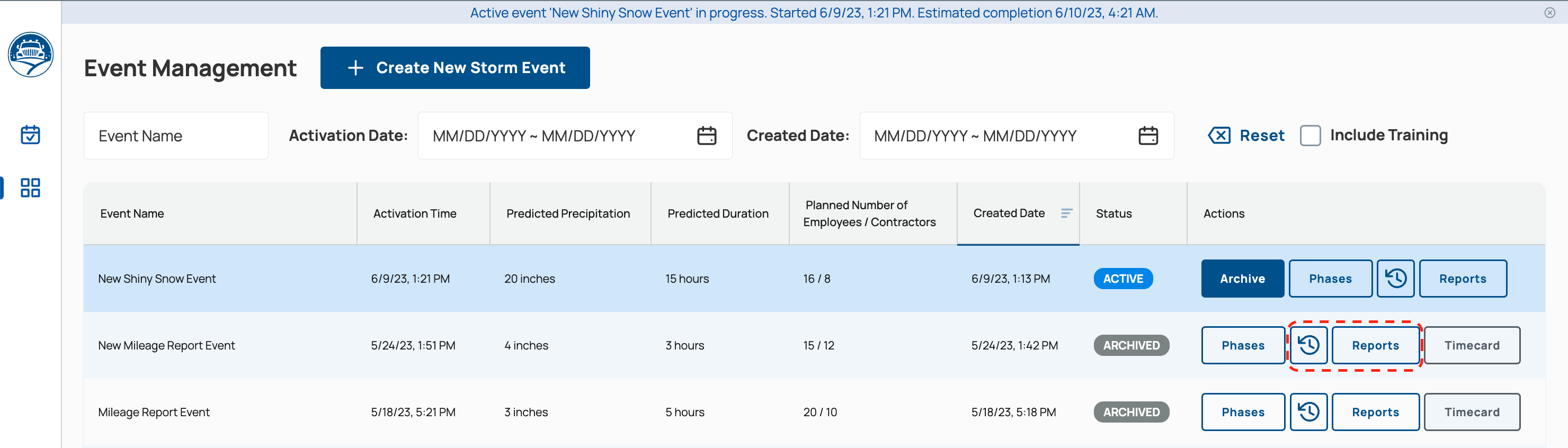Image resolution: width=1568 pixels, height=448 pixels.
Task: Click the 5/18/23, 5:21 PM activation time
Action: click(x=413, y=412)
